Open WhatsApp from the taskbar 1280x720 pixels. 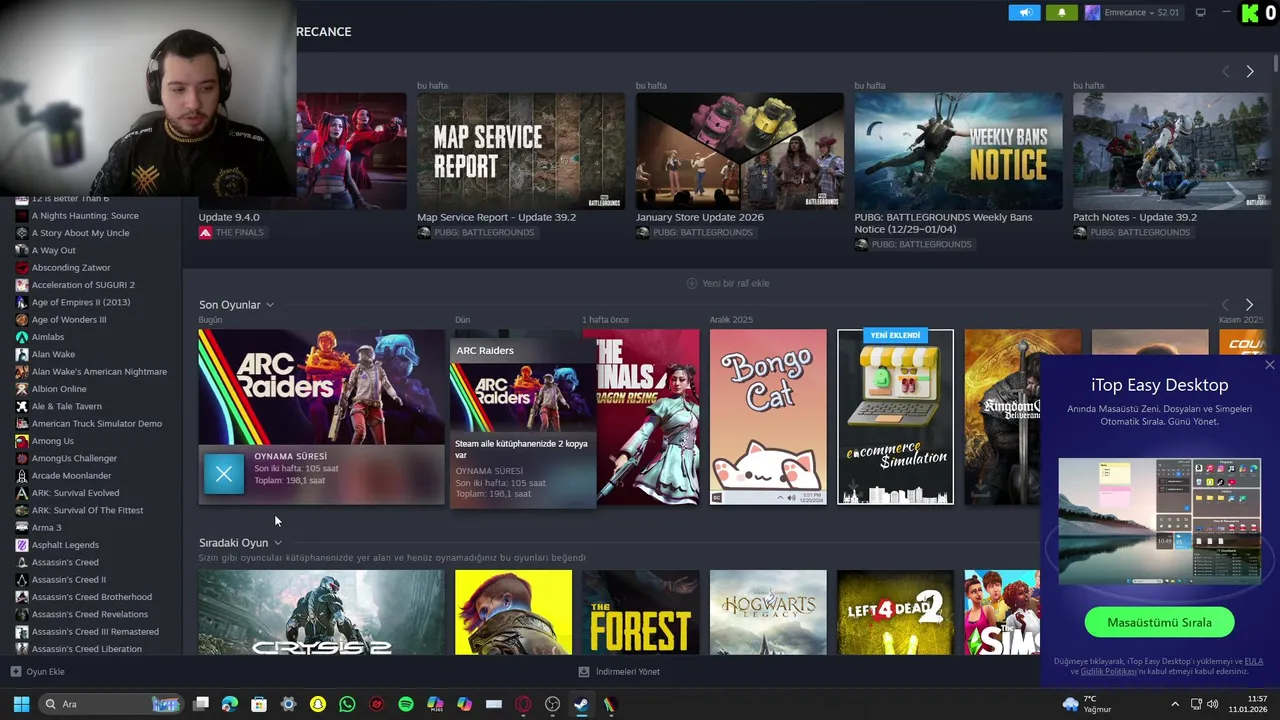(x=347, y=704)
